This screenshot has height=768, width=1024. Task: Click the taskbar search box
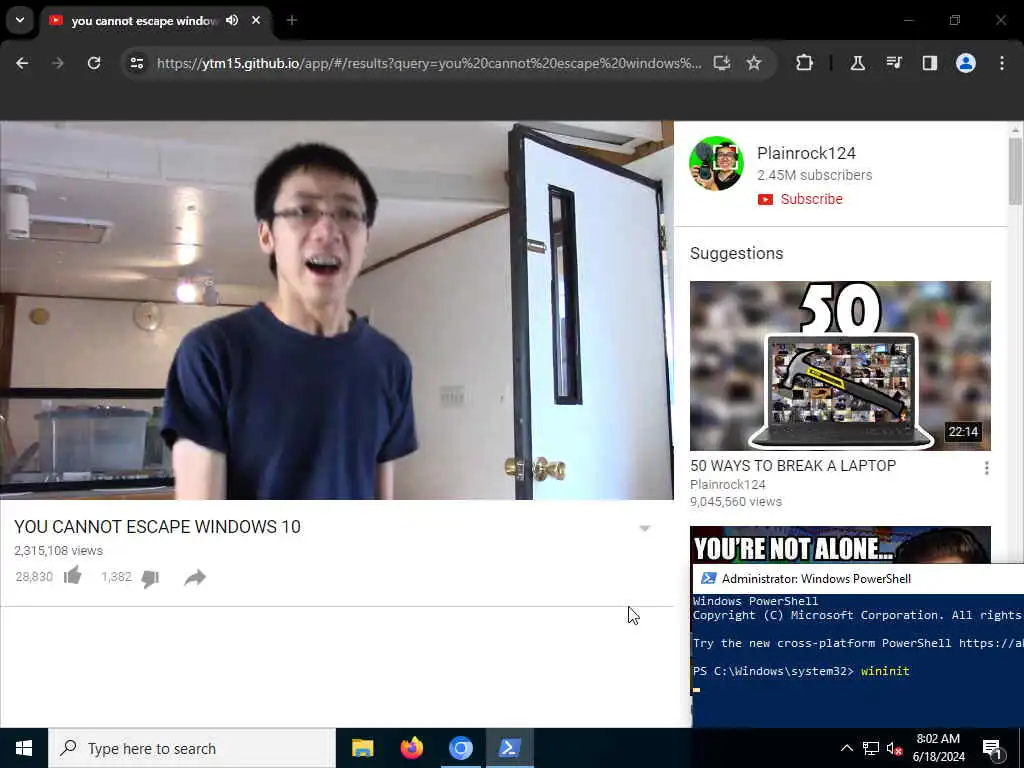pos(192,748)
